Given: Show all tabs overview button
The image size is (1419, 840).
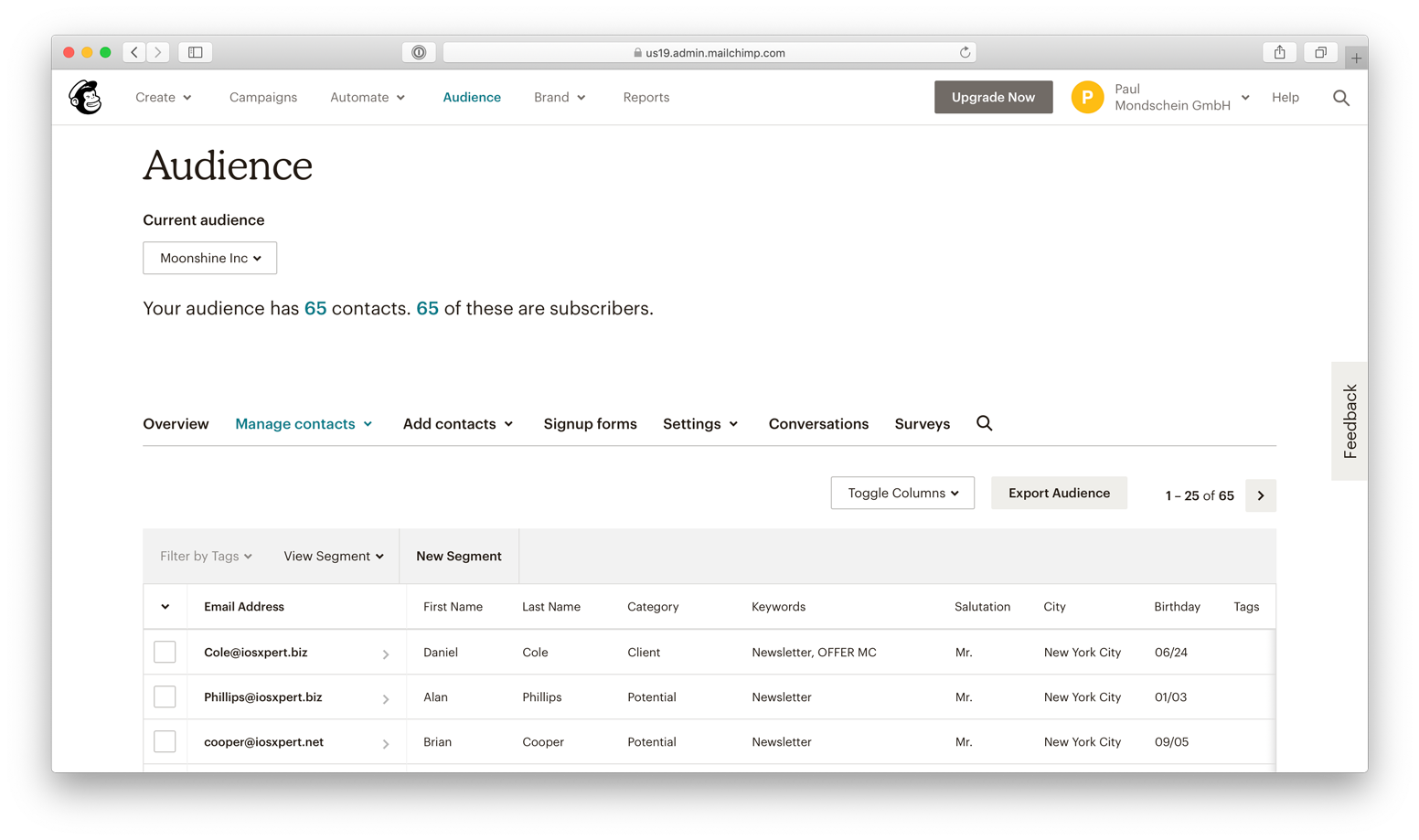Looking at the screenshot, I should pyautogui.click(x=1321, y=52).
